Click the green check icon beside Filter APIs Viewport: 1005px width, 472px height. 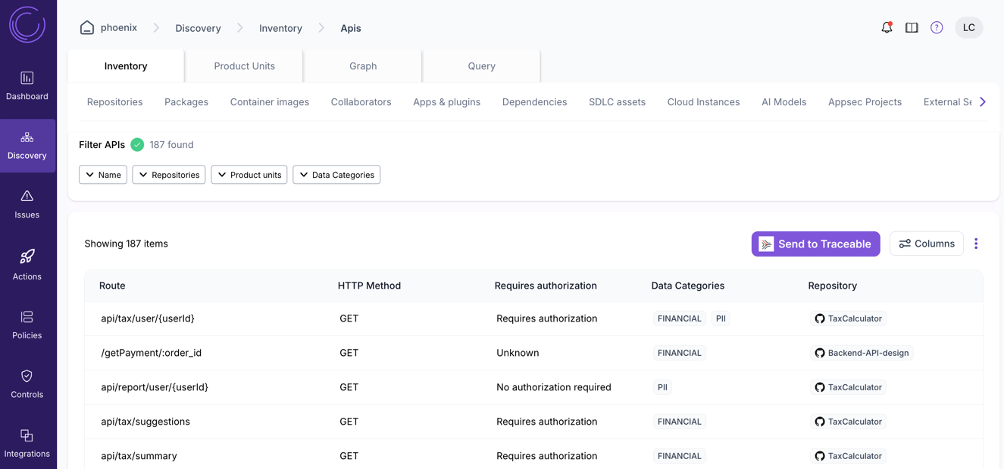[x=137, y=145]
